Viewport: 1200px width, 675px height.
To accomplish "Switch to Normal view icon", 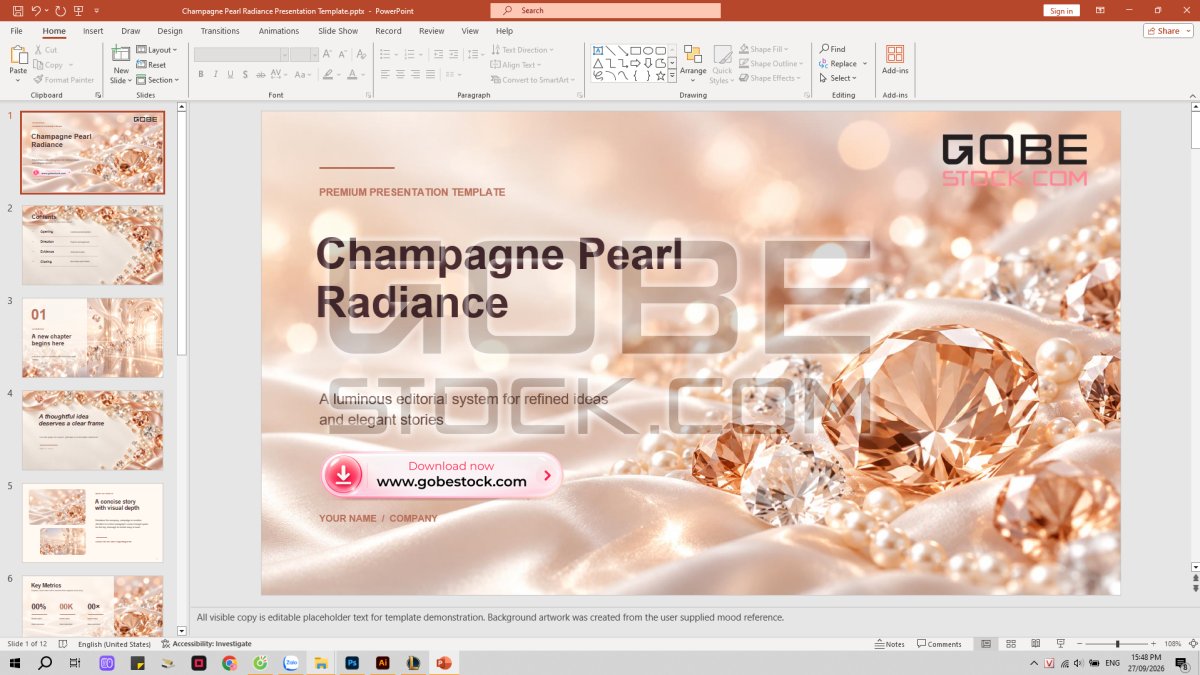I will tap(986, 644).
